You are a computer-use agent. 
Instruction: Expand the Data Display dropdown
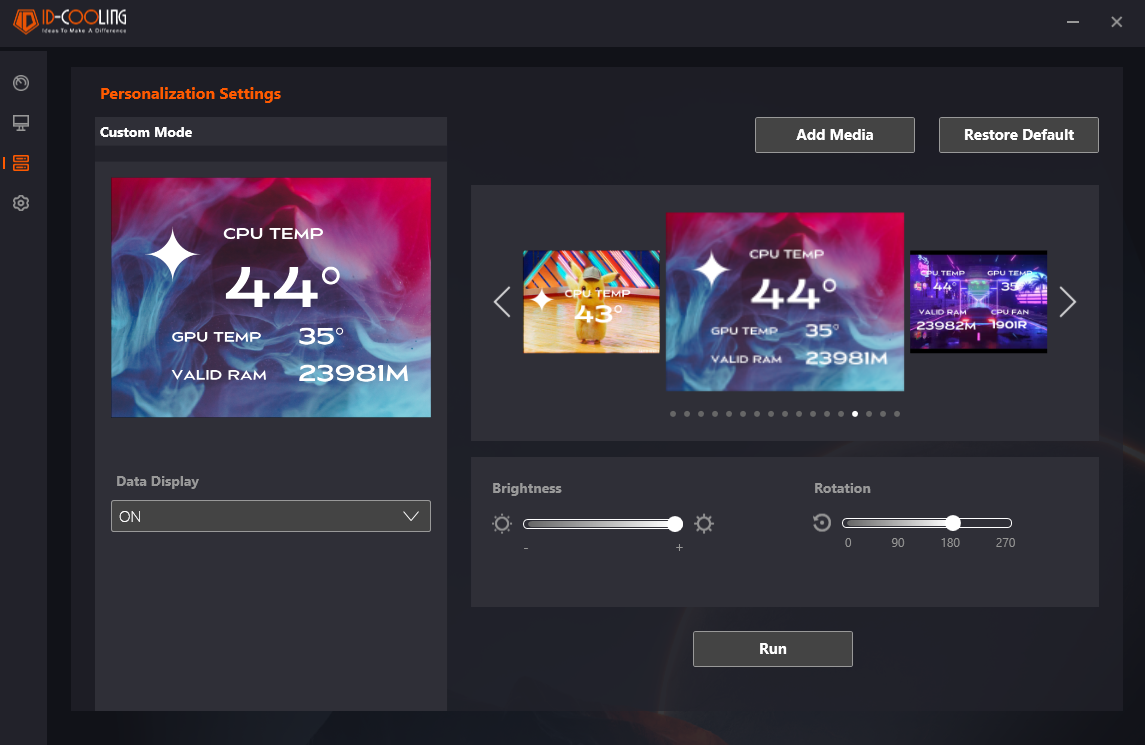click(271, 516)
